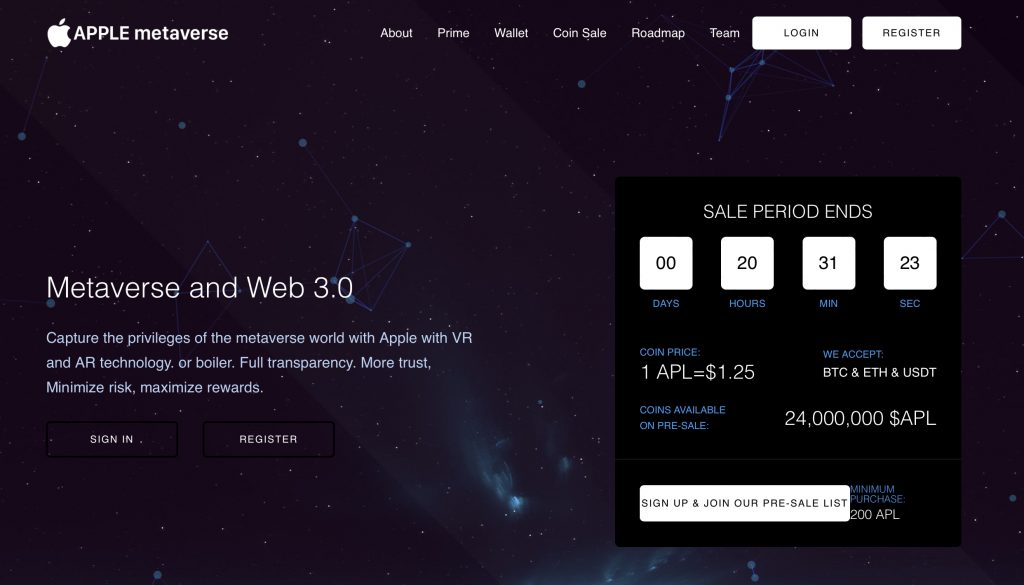1024x585 pixels.
Task: Click the SIGN IN button
Action: pyautogui.click(x=112, y=439)
